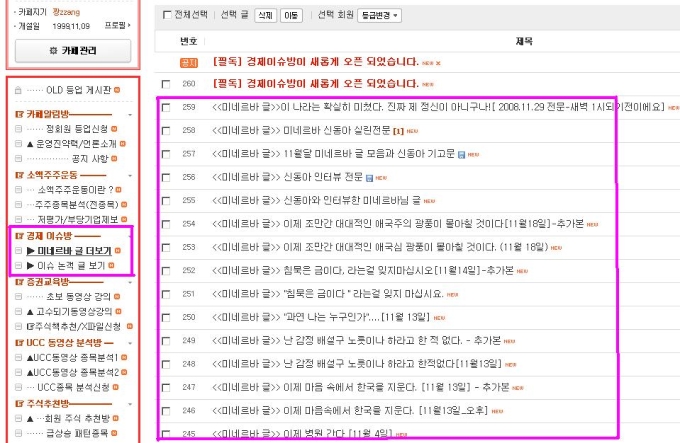Image resolution: width=680 pixels, height=443 pixels.
Task: Click the 삭제 delete button
Action: (x=265, y=16)
